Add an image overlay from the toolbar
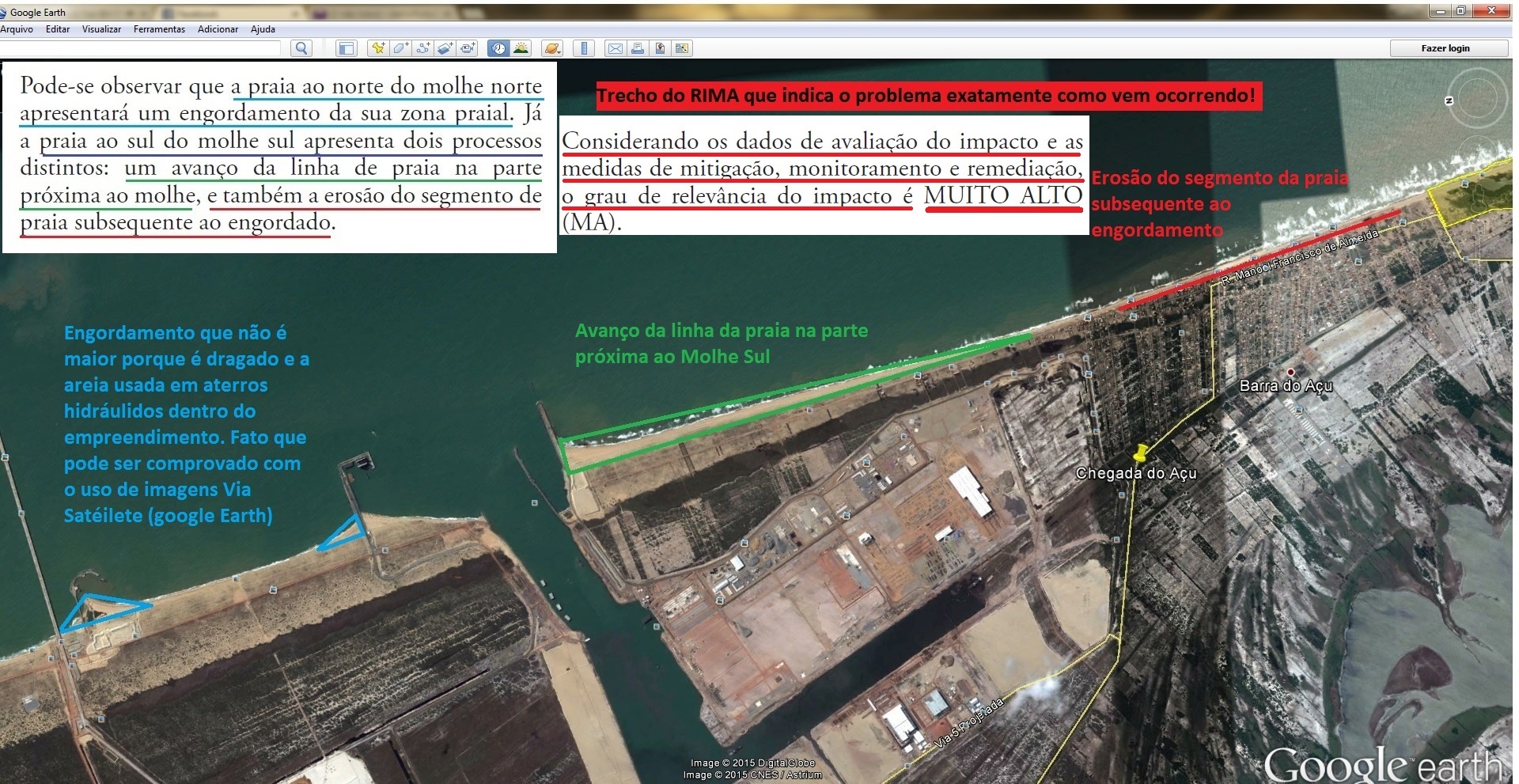1519x784 pixels. point(445,48)
